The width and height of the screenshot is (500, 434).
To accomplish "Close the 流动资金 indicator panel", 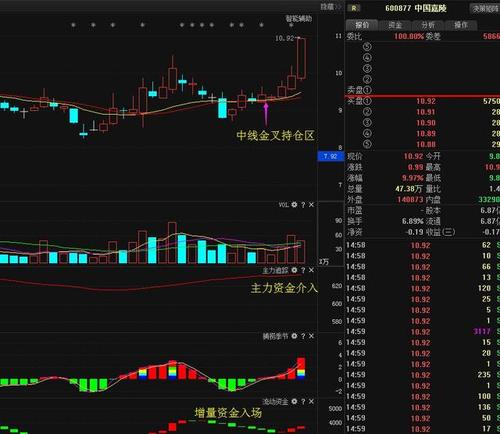I will coord(311,401).
